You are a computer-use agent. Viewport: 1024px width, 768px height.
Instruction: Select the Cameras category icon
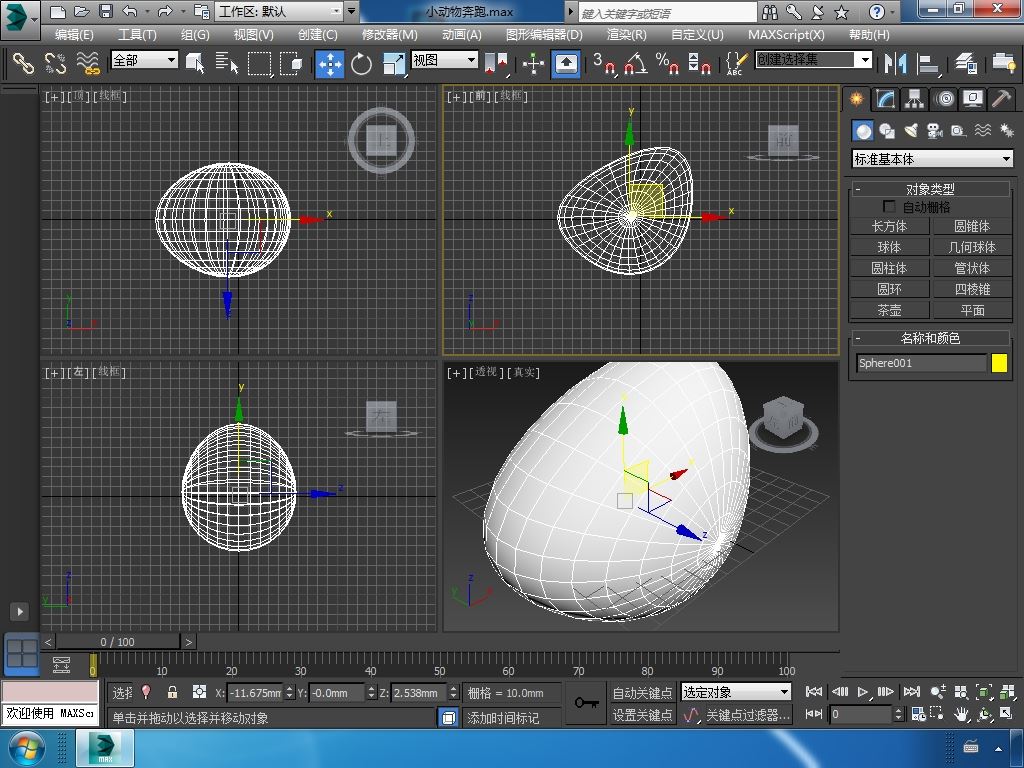coord(935,131)
